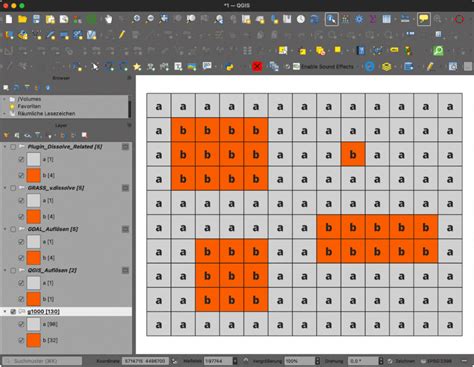Click the filter legend funnel icon in Layer panel
Screen dimensions: 474x367
39,135
